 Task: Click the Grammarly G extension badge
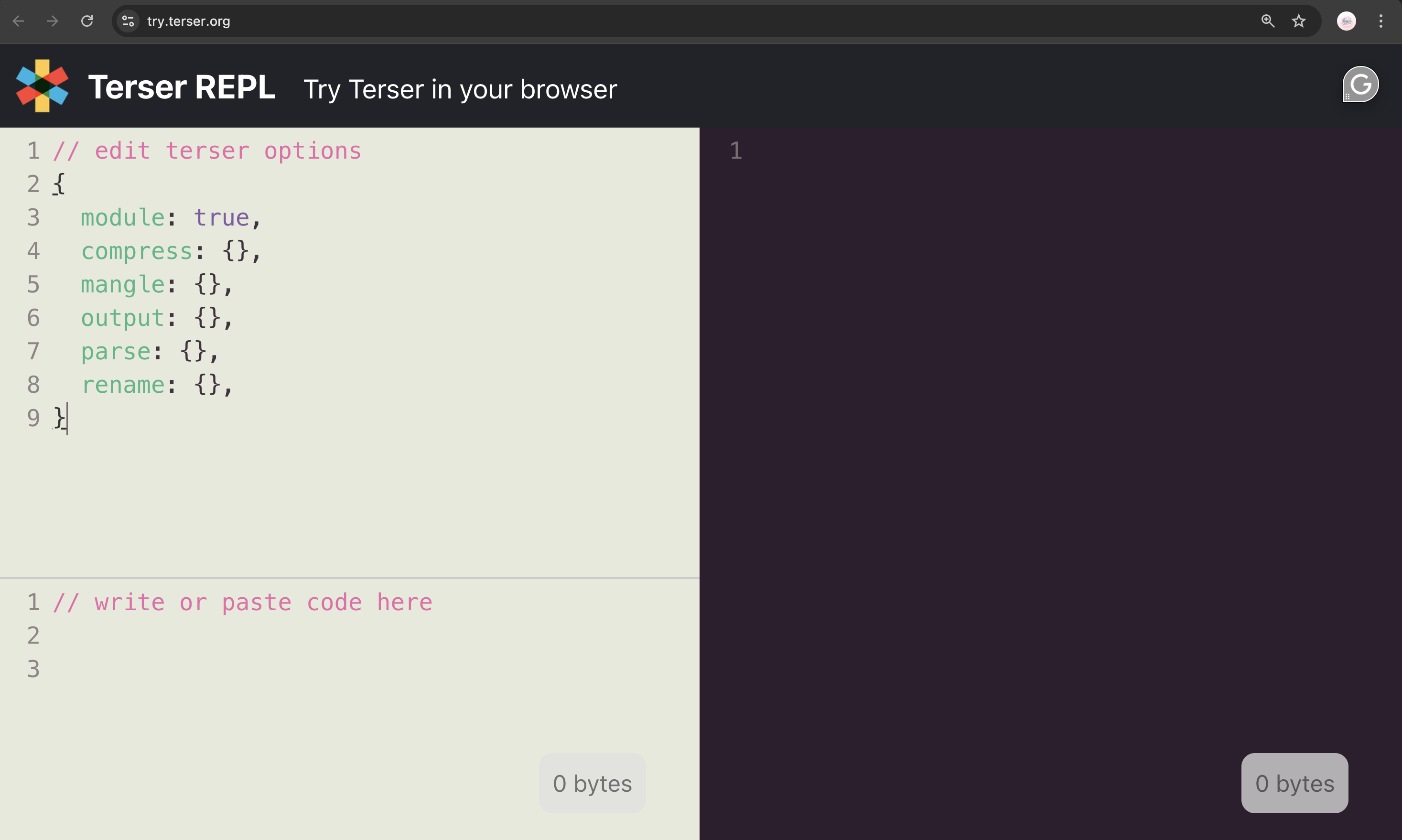(x=1361, y=85)
